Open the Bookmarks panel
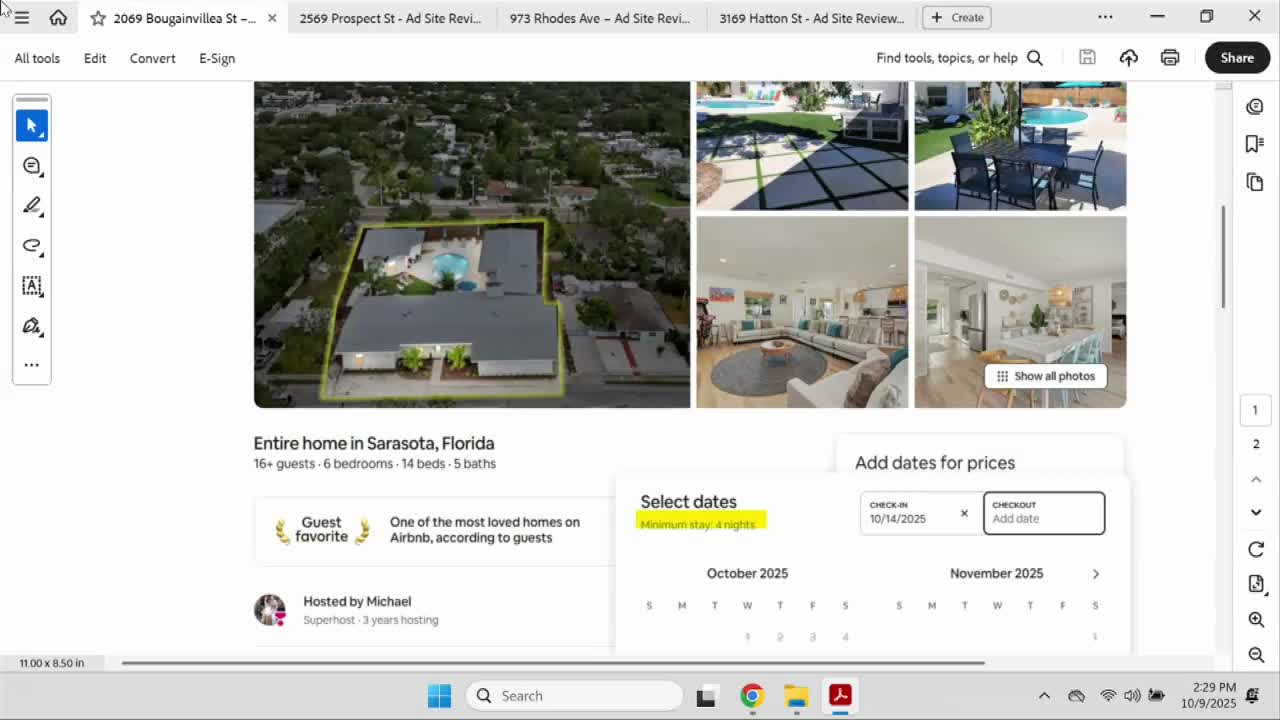The height and width of the screenshot is (720, 1280). pos(1255,143)
